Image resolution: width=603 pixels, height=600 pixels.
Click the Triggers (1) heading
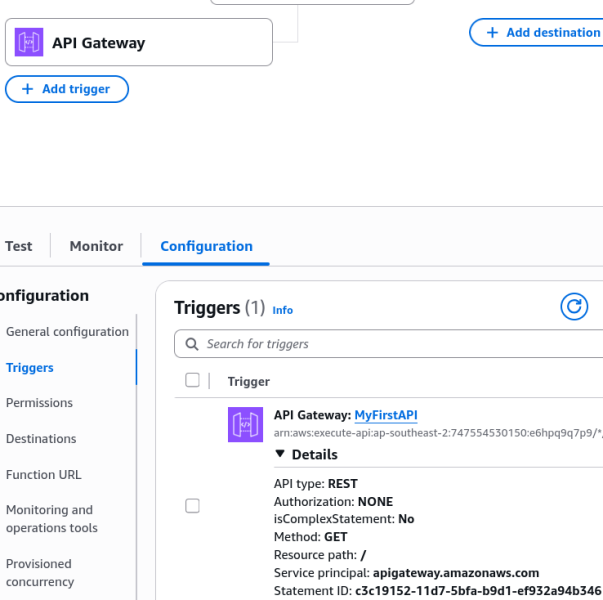click(220, 308)
